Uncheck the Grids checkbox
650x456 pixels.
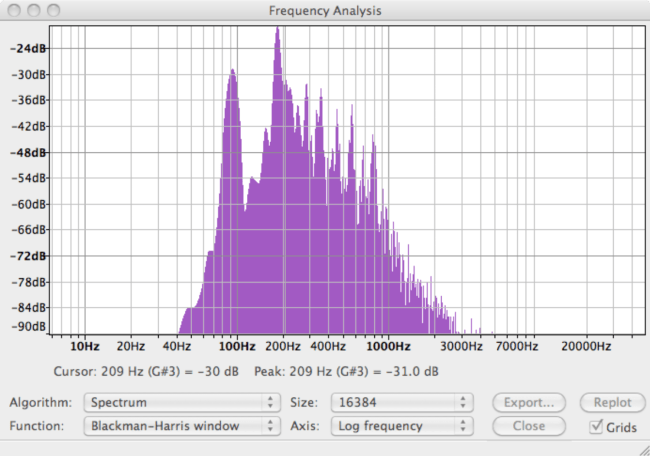pyautogui.click(x=597, y=427)
